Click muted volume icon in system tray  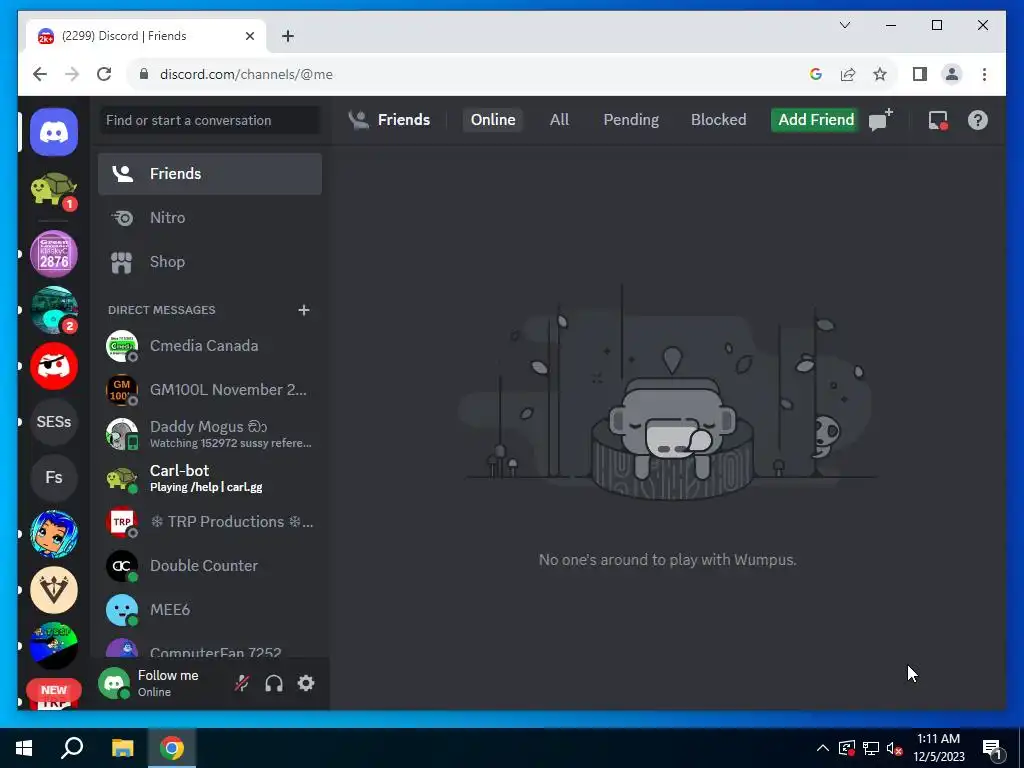point(895,748)
